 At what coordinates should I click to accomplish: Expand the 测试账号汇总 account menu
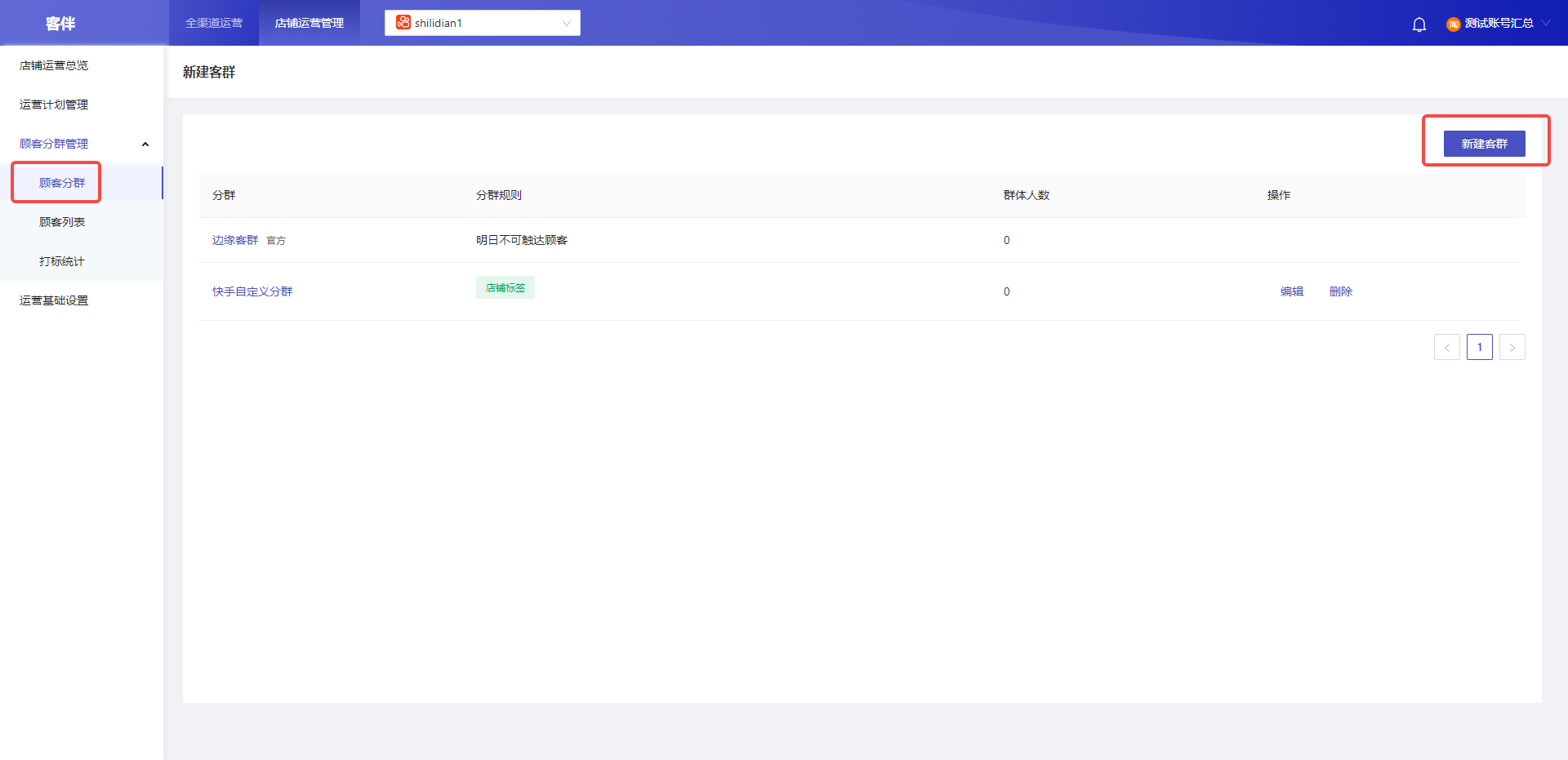coord(1499,23)
